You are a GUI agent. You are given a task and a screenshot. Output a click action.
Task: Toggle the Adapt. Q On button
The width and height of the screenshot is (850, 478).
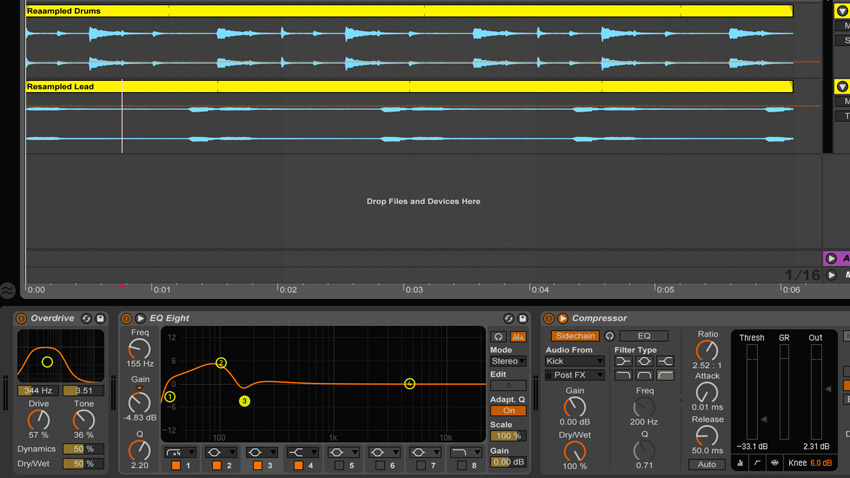508,411
